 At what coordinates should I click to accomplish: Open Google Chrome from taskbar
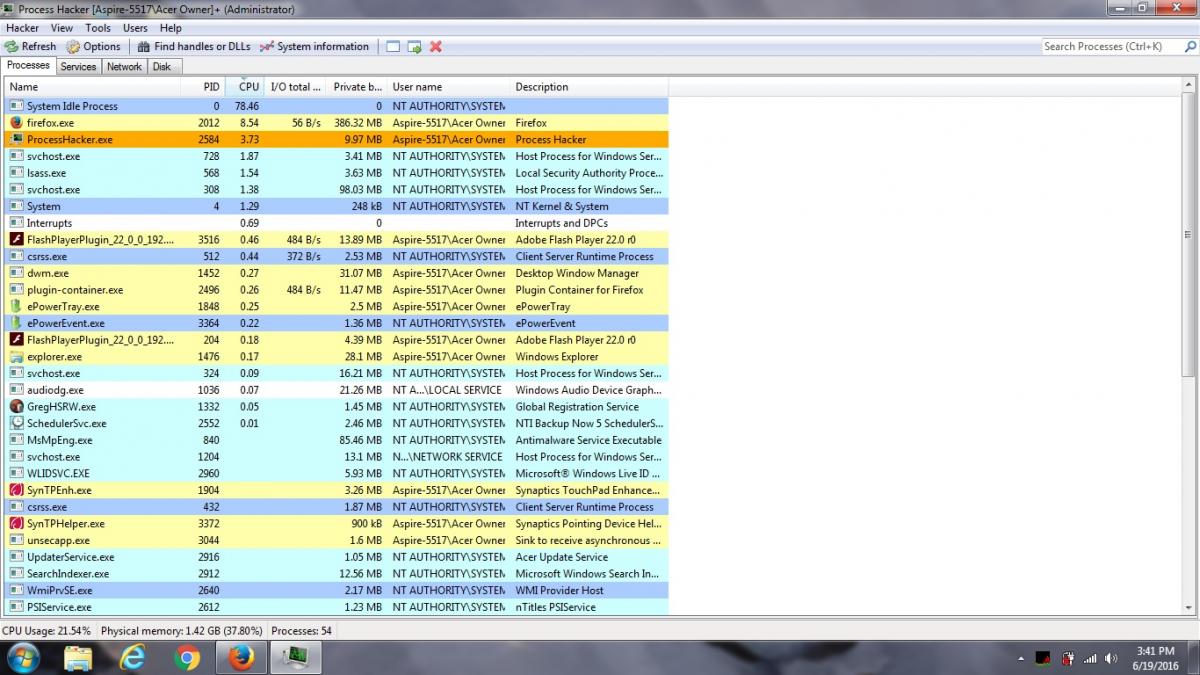pyautogui.click(x=186, y=658)
